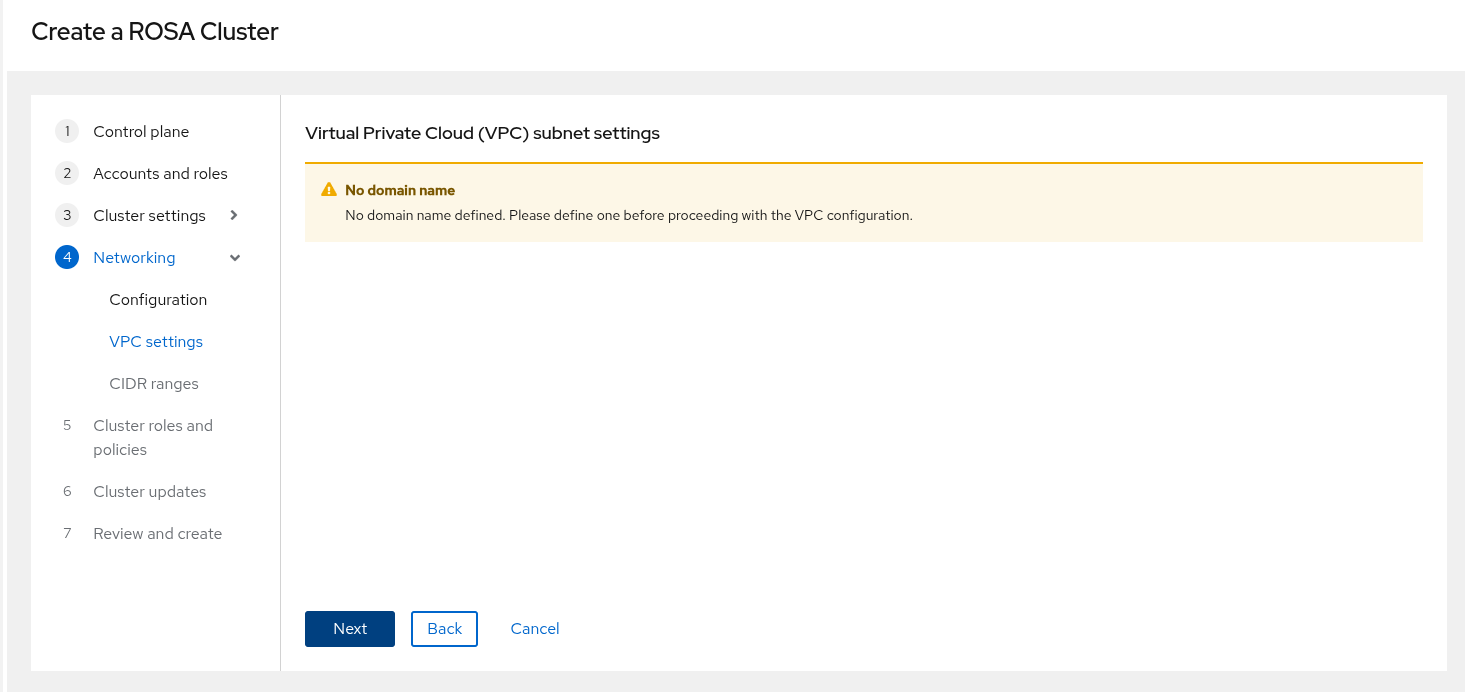Click the Back button
The width and height of the screenshot is (1465, 692).
click(444, 629)
